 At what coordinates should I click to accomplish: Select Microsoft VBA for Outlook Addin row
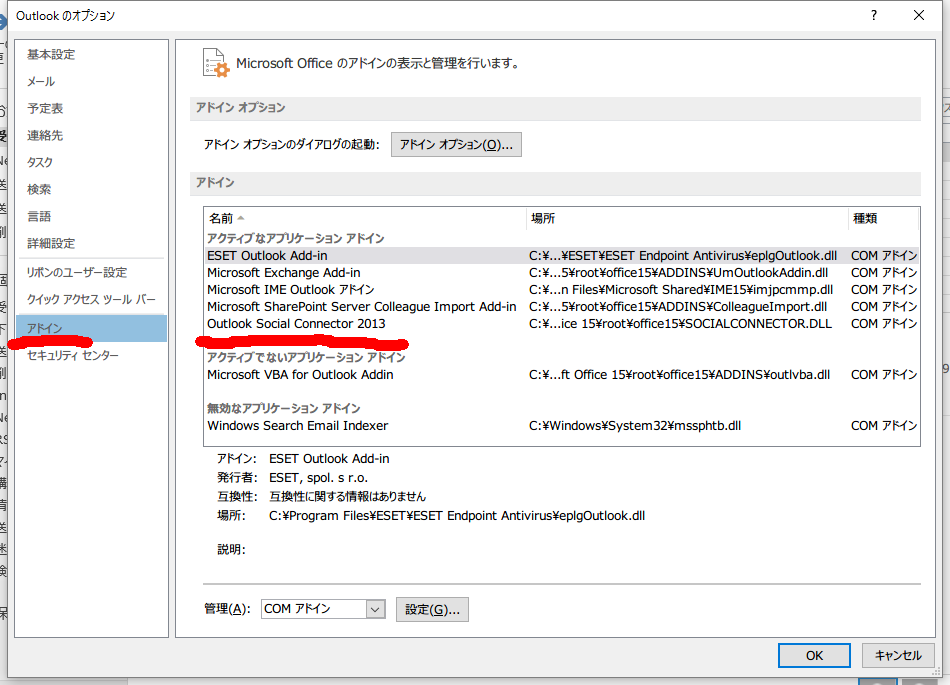tap(562, 374)
